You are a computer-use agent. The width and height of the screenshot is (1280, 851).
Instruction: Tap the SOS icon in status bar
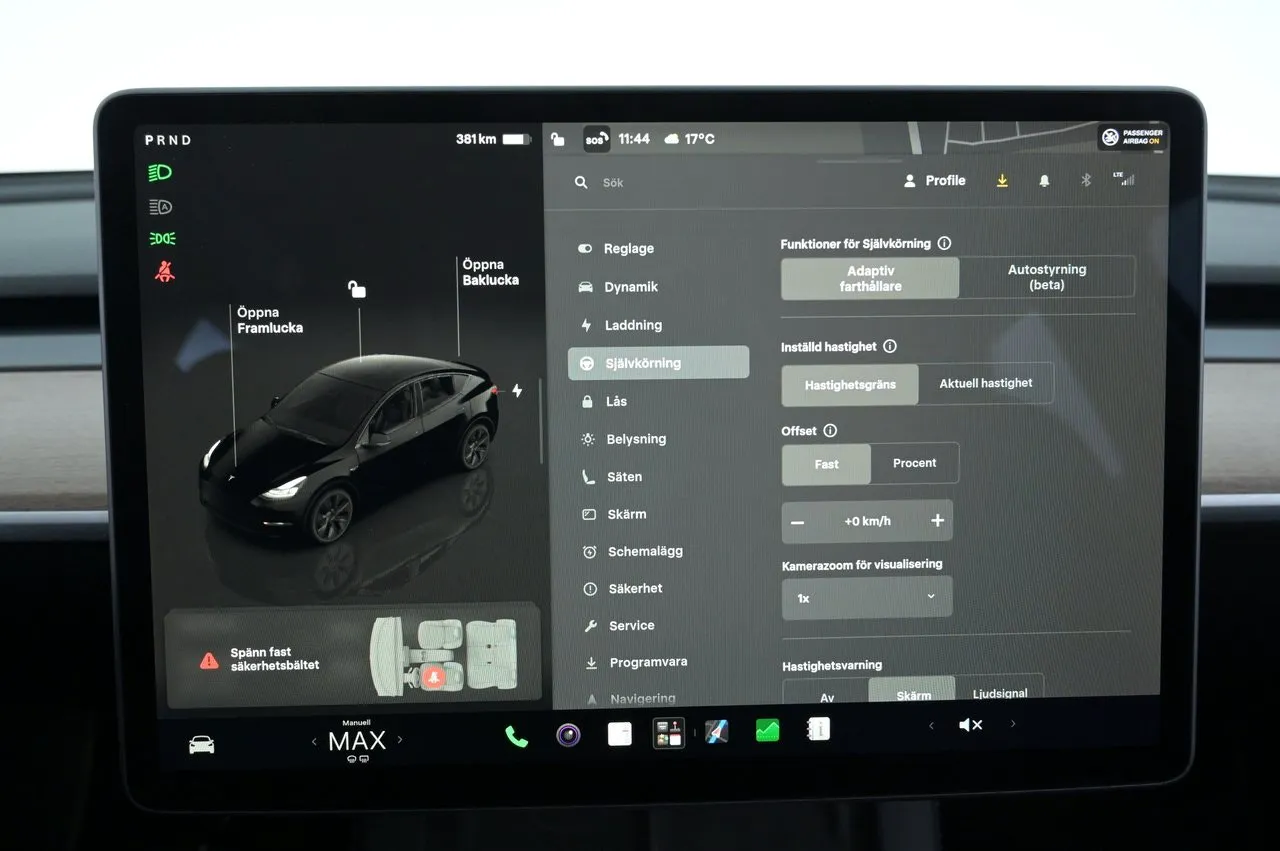[x=597, y=139]
